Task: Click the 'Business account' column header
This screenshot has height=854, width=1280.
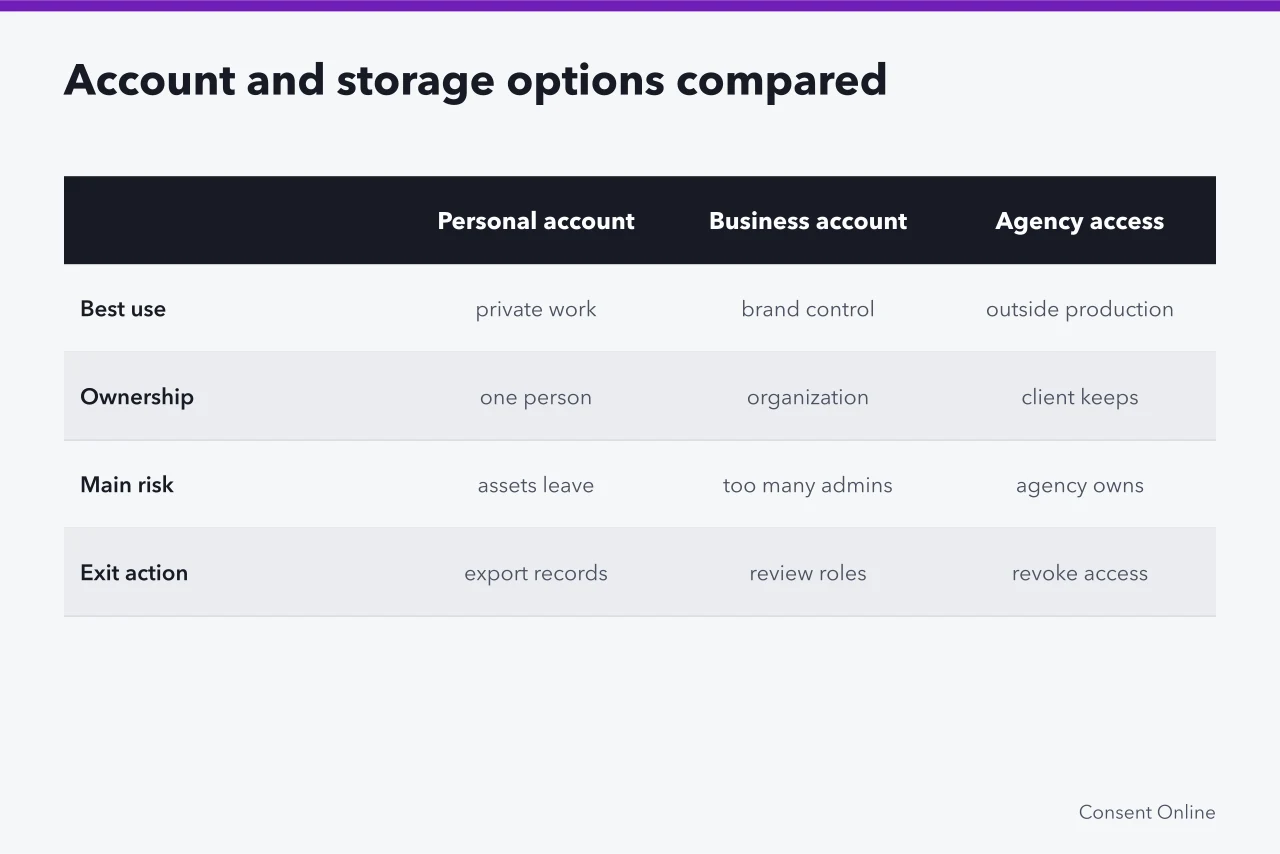Action: [x=808, y=221]
